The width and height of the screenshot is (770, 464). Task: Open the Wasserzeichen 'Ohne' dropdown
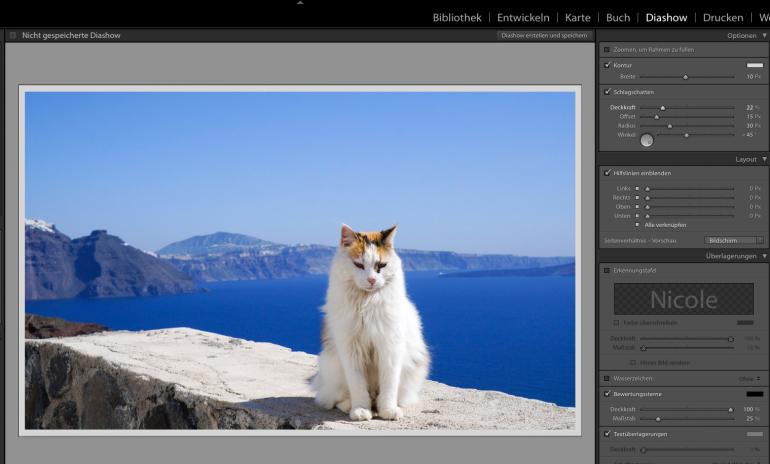tap(750, 379)
